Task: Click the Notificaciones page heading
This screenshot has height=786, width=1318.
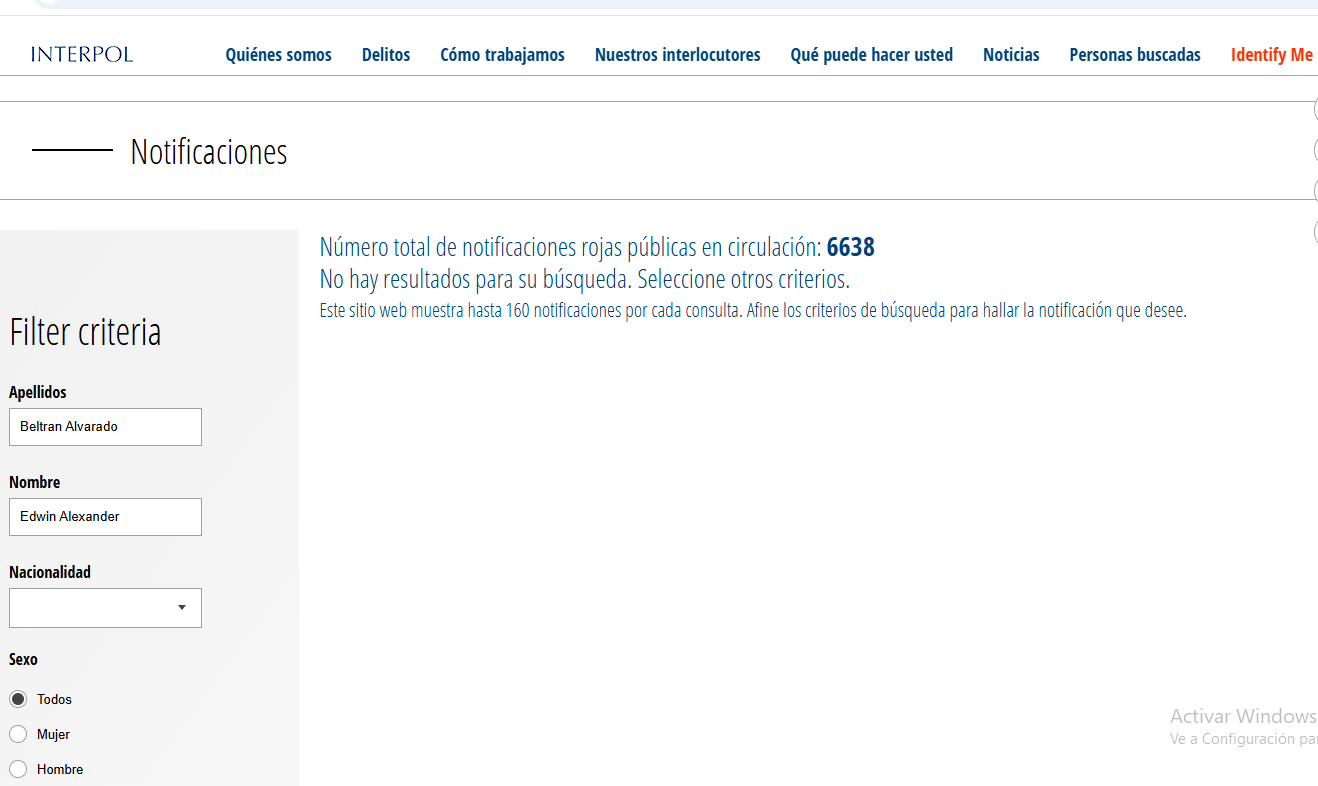Action: [208, 152]
